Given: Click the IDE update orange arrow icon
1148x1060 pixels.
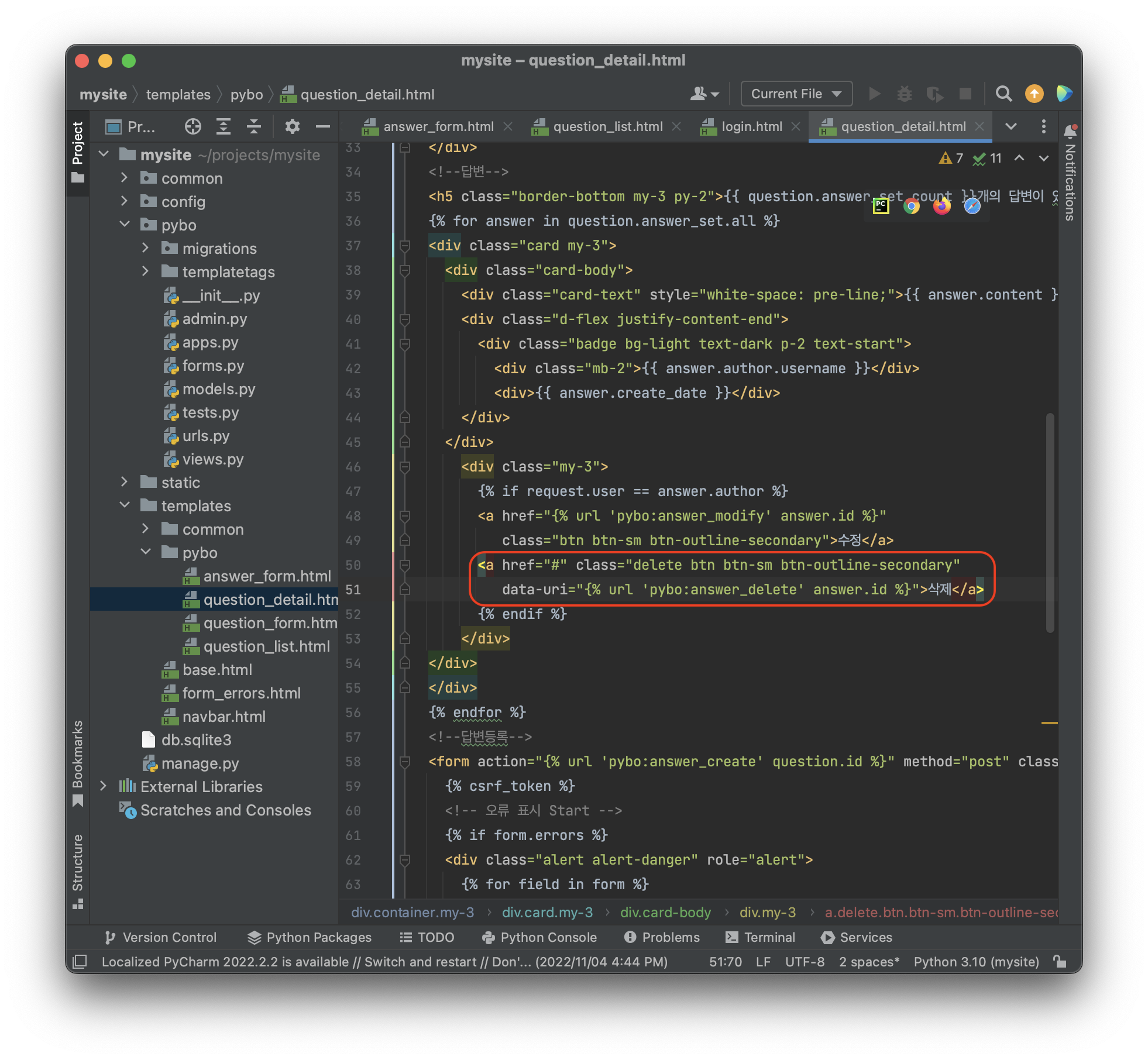Looking at the screenshot, I should click(1034, 94).
